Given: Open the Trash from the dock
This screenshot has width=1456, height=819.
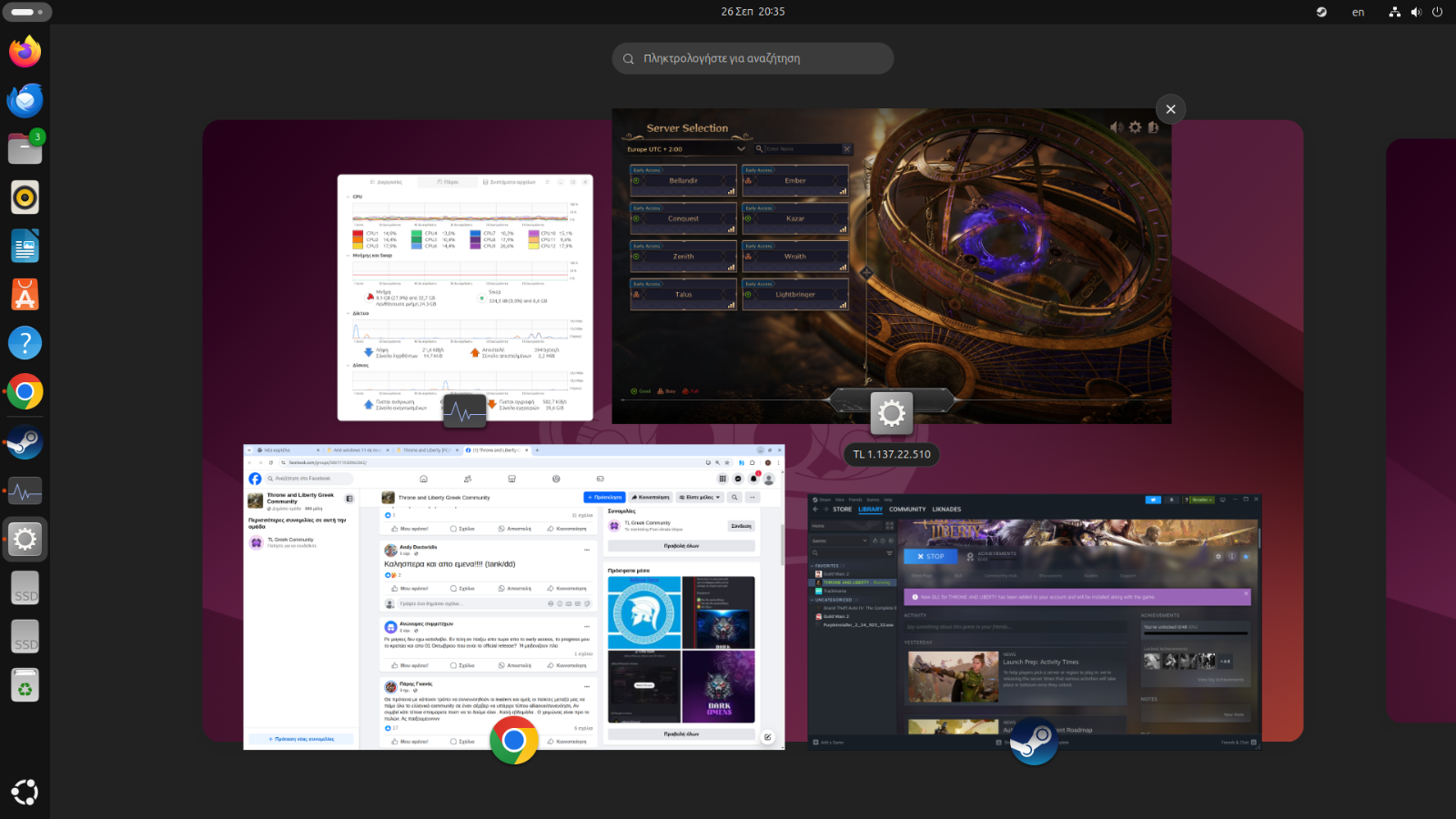Looking at the screenshot, I should [25, 686].
